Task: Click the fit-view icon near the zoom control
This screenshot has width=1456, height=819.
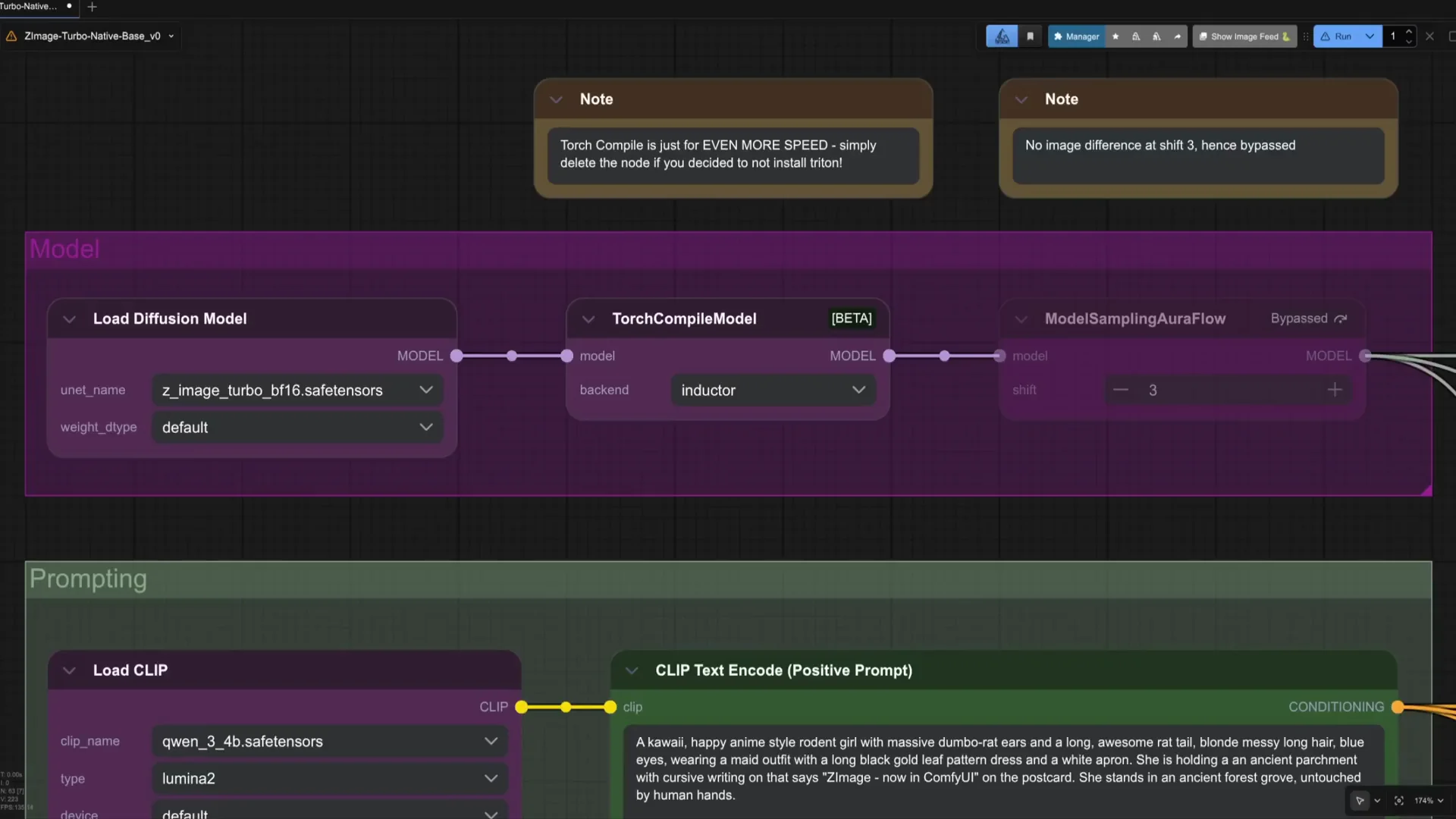Action: [x=1398, y=801]
